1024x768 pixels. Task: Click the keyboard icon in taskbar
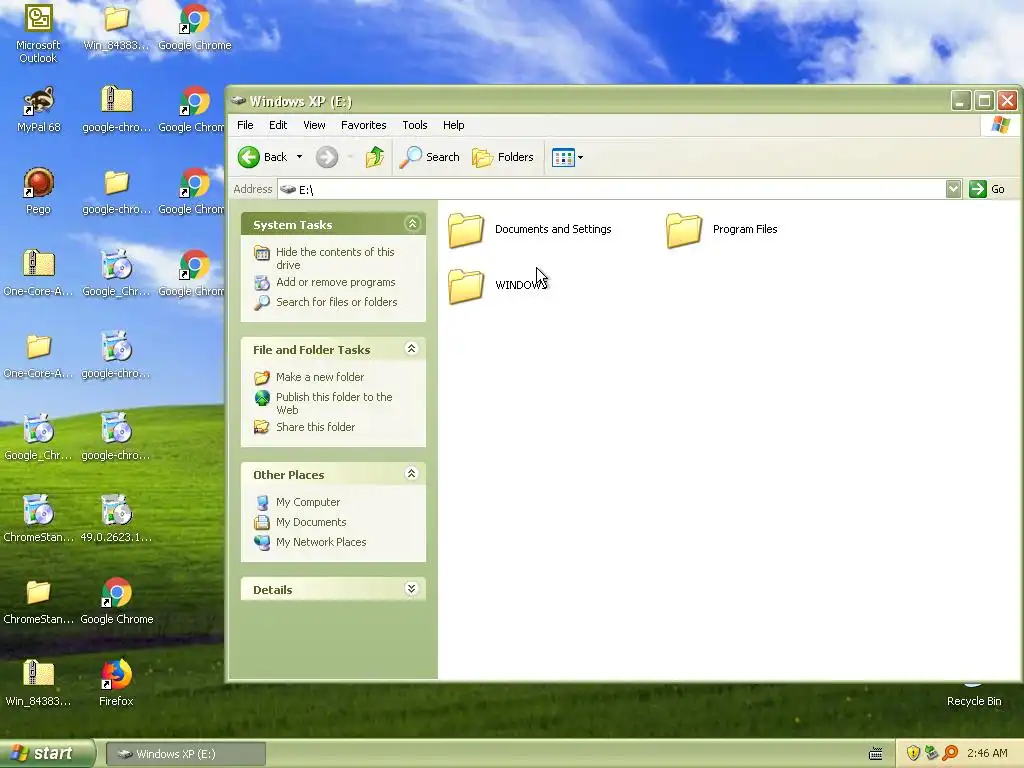(876, 754)
